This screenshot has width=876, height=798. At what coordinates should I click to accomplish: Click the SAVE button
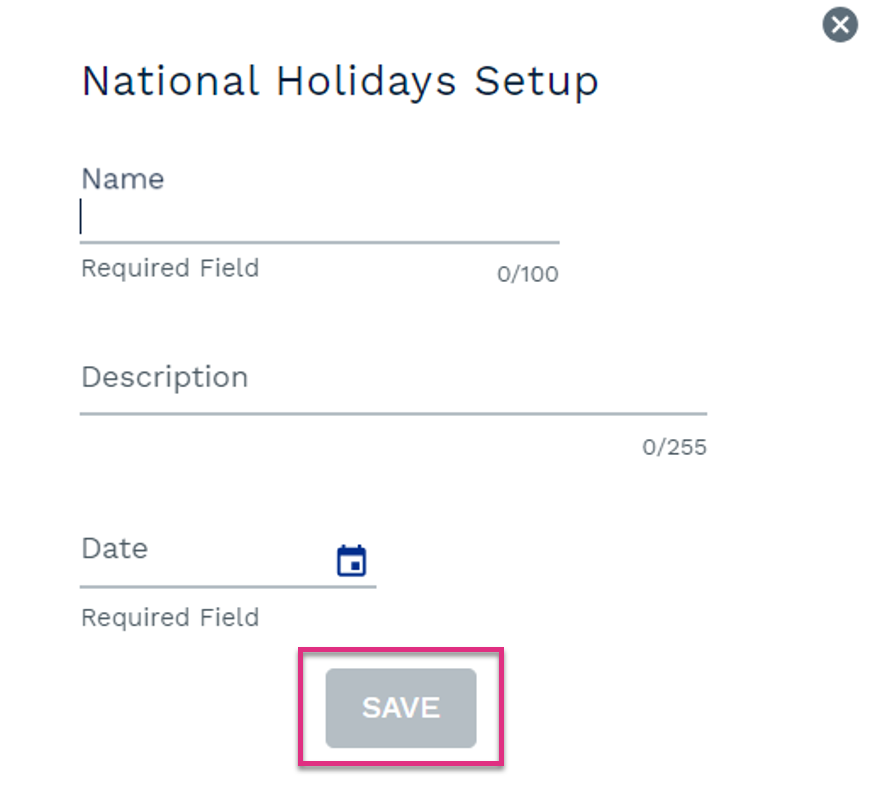coord(401,708)
